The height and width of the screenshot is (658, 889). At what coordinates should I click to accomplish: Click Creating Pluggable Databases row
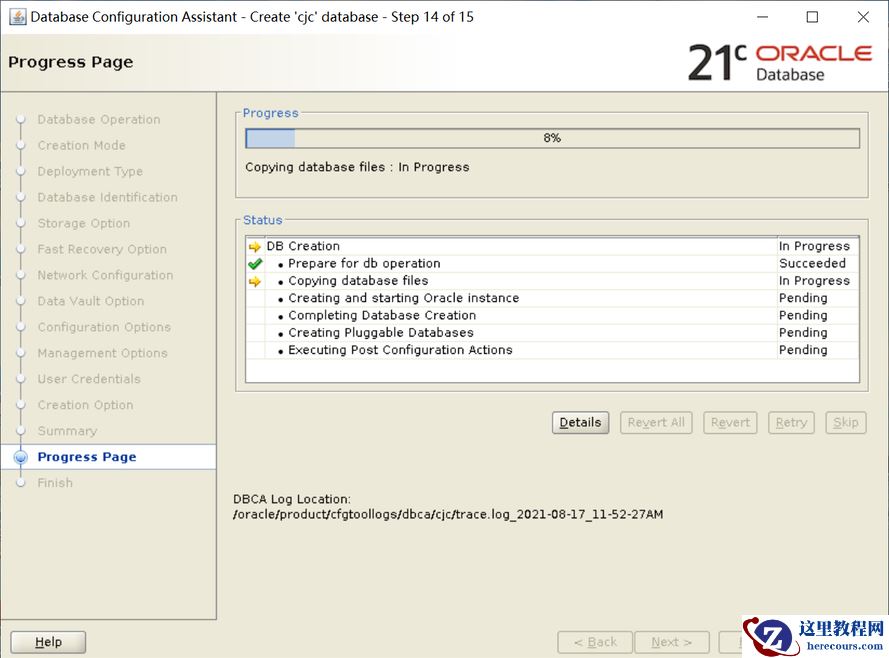(552, 333)
